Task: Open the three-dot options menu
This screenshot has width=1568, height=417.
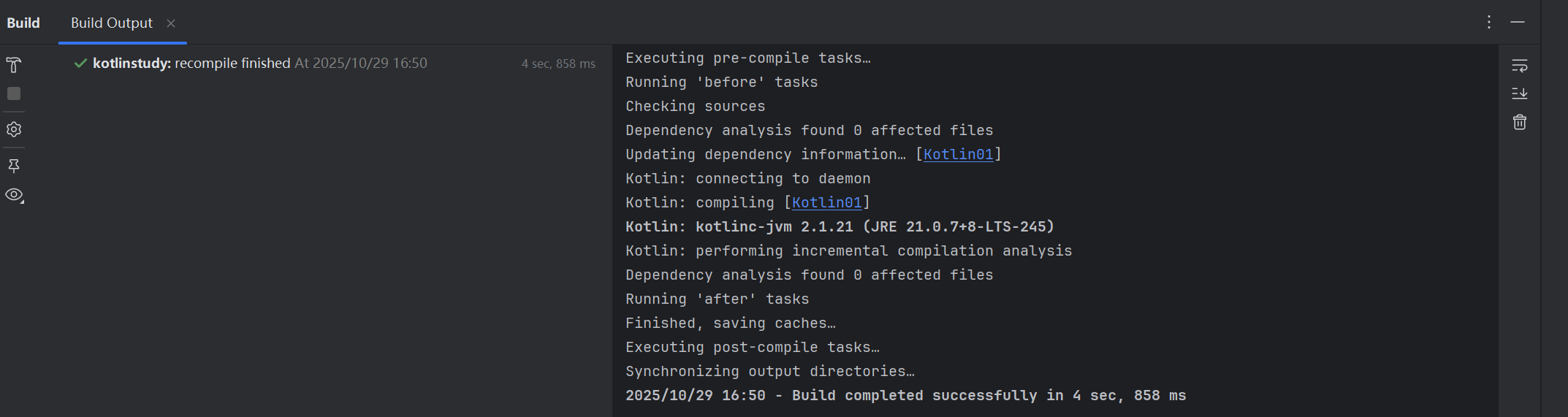Action: click(x=1488, y=23)
